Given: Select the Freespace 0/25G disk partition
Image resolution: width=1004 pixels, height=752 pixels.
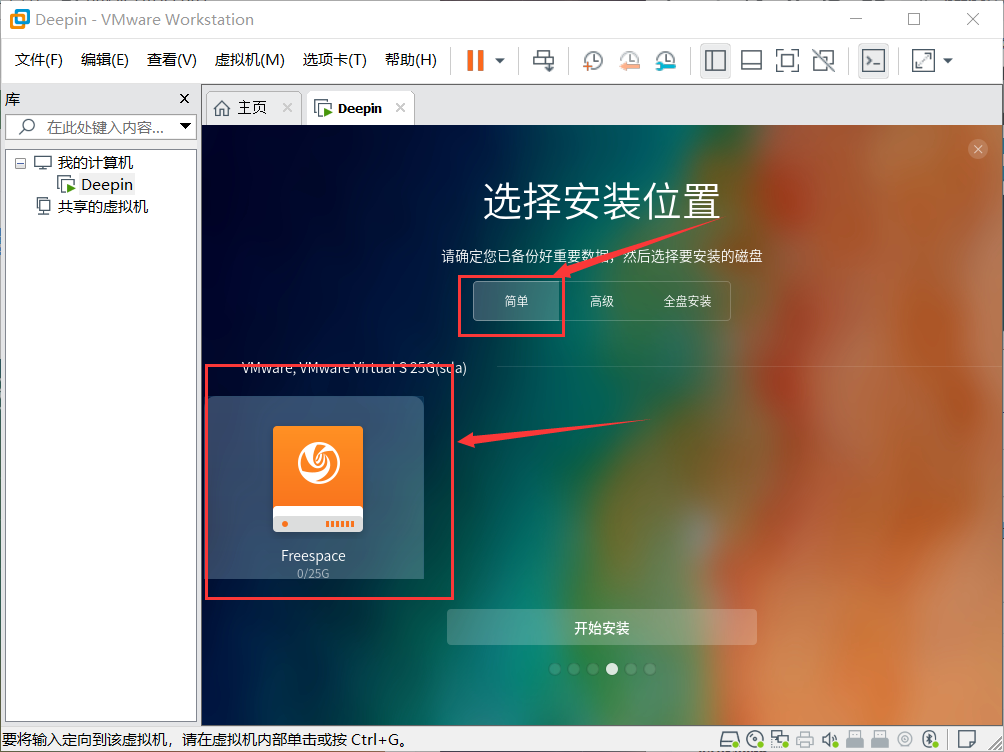Looking at the screenshot, I should point(314,487).
